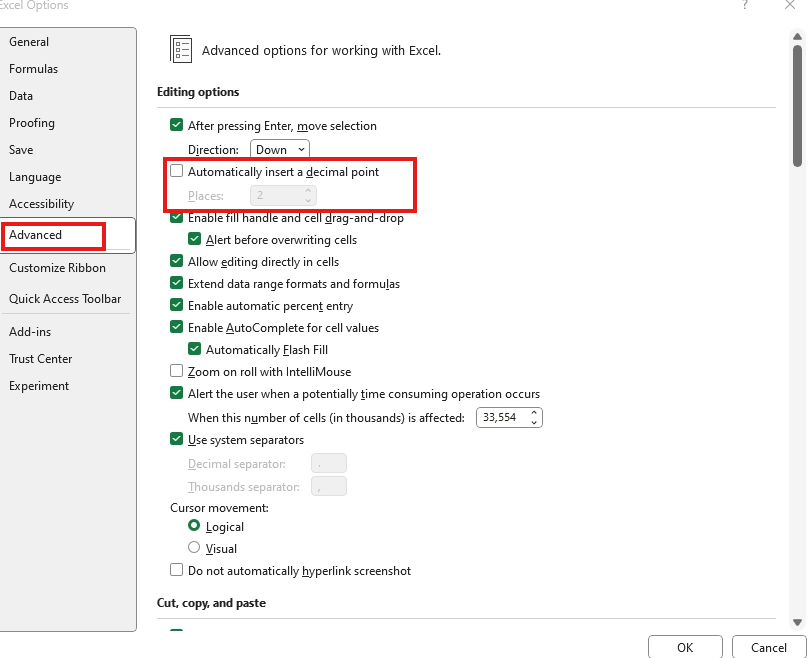
Task: Select the Data category in the sidebar
Action: [x=21, y=96]
